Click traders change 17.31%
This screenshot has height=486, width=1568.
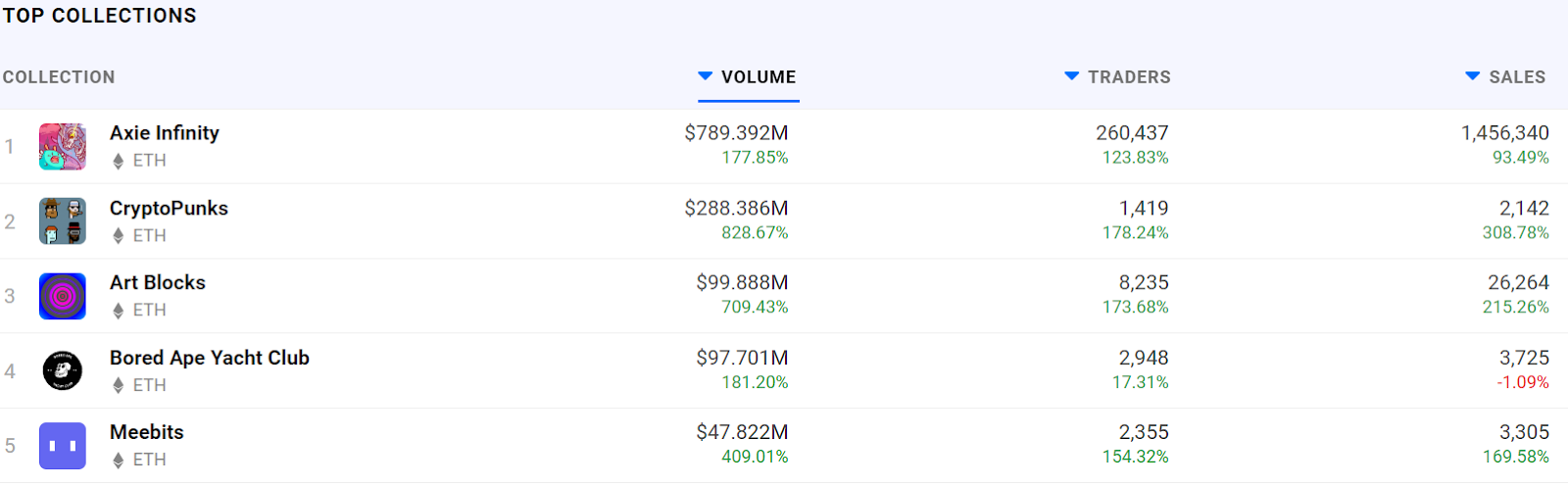click(1140, 383)
